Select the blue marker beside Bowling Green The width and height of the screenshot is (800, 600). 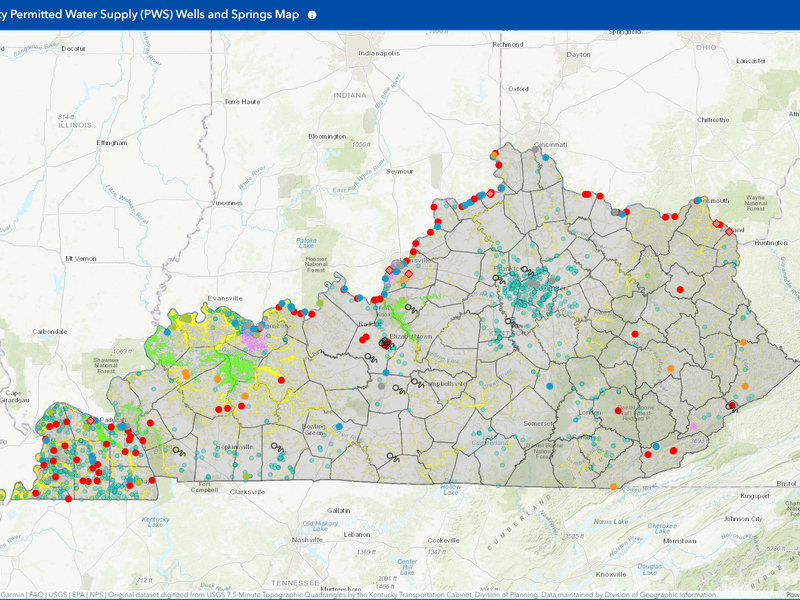(x=339, y=426)
